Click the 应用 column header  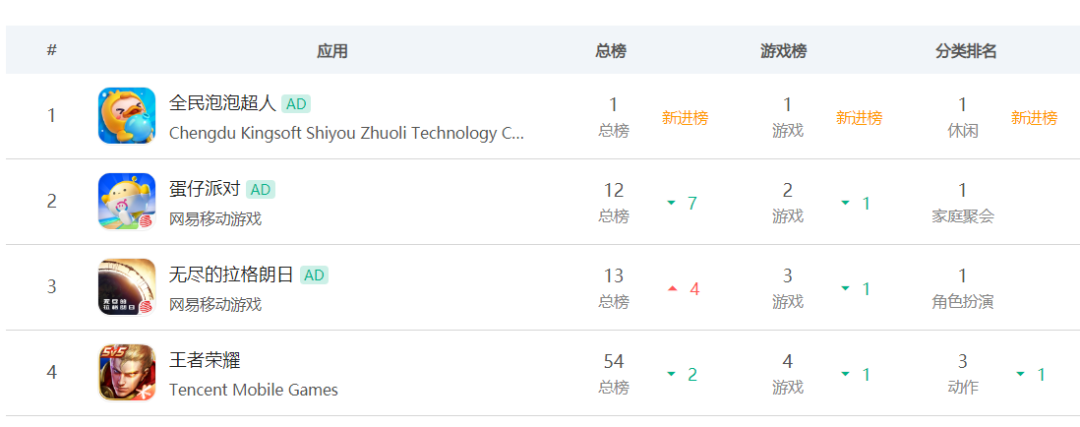tap(332, 51)
